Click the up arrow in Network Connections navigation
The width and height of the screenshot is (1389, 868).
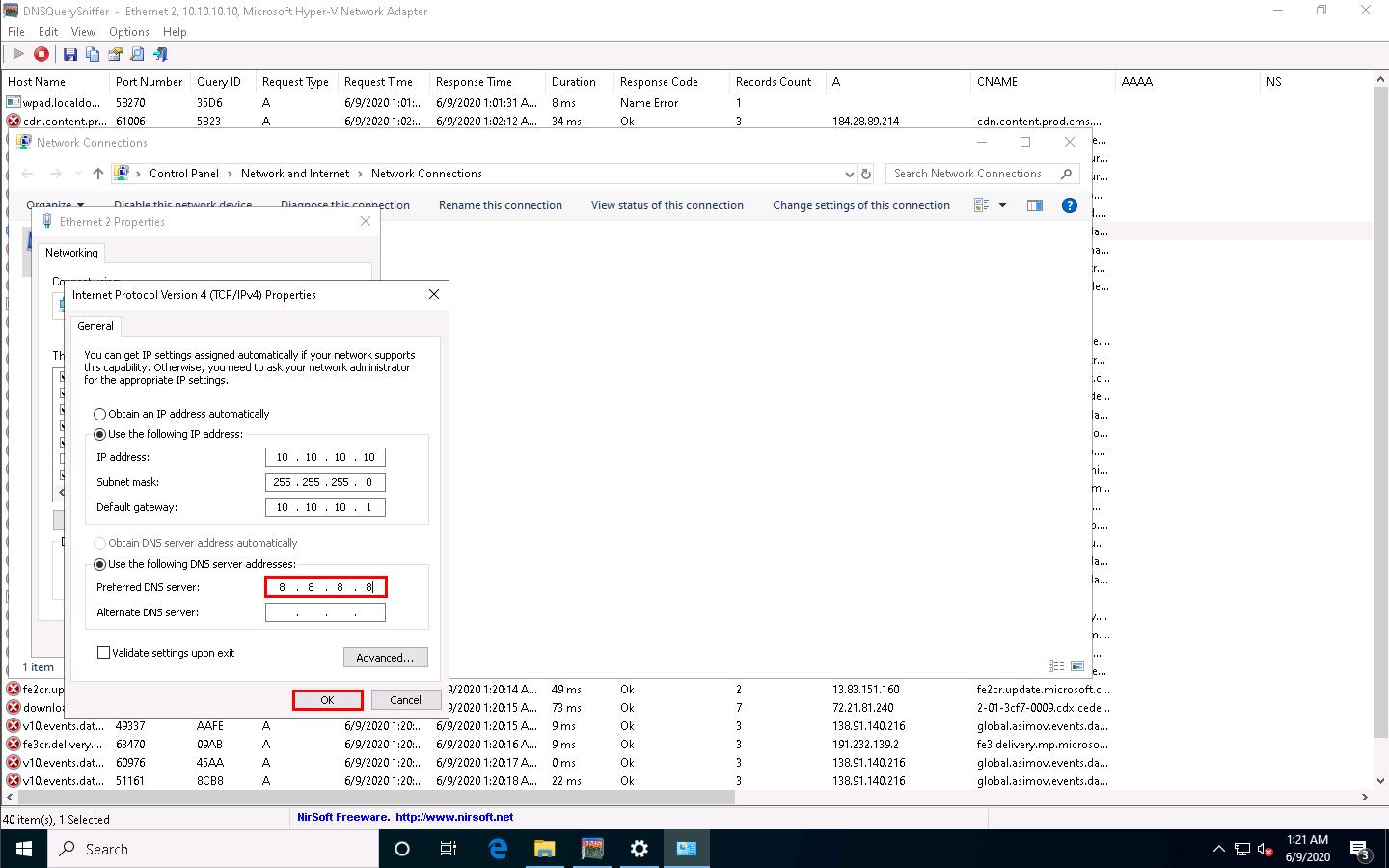click(x=97, y=174)
